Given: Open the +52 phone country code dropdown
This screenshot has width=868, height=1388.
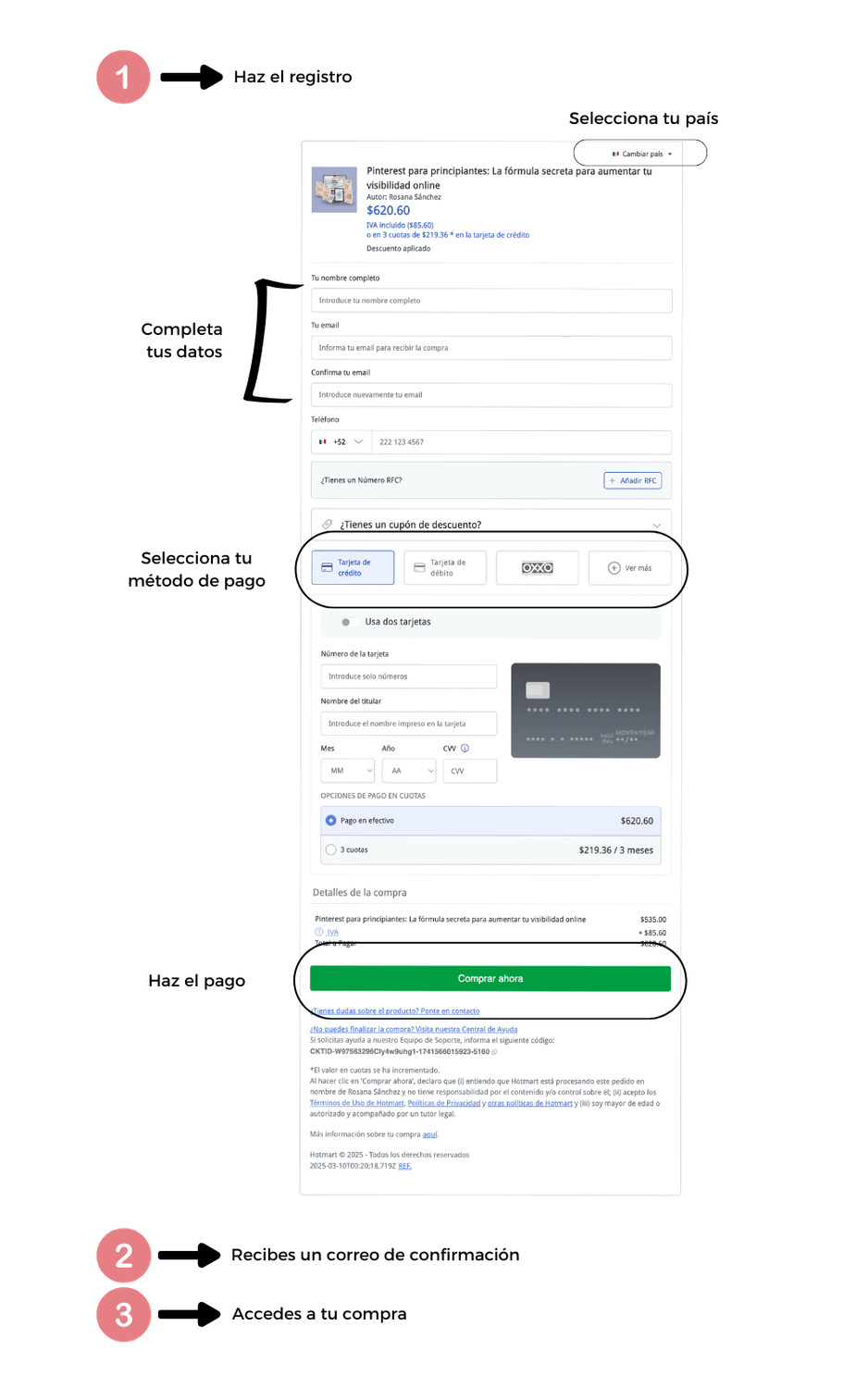Looking at the screenshot, I should click(x=341, y=442).
